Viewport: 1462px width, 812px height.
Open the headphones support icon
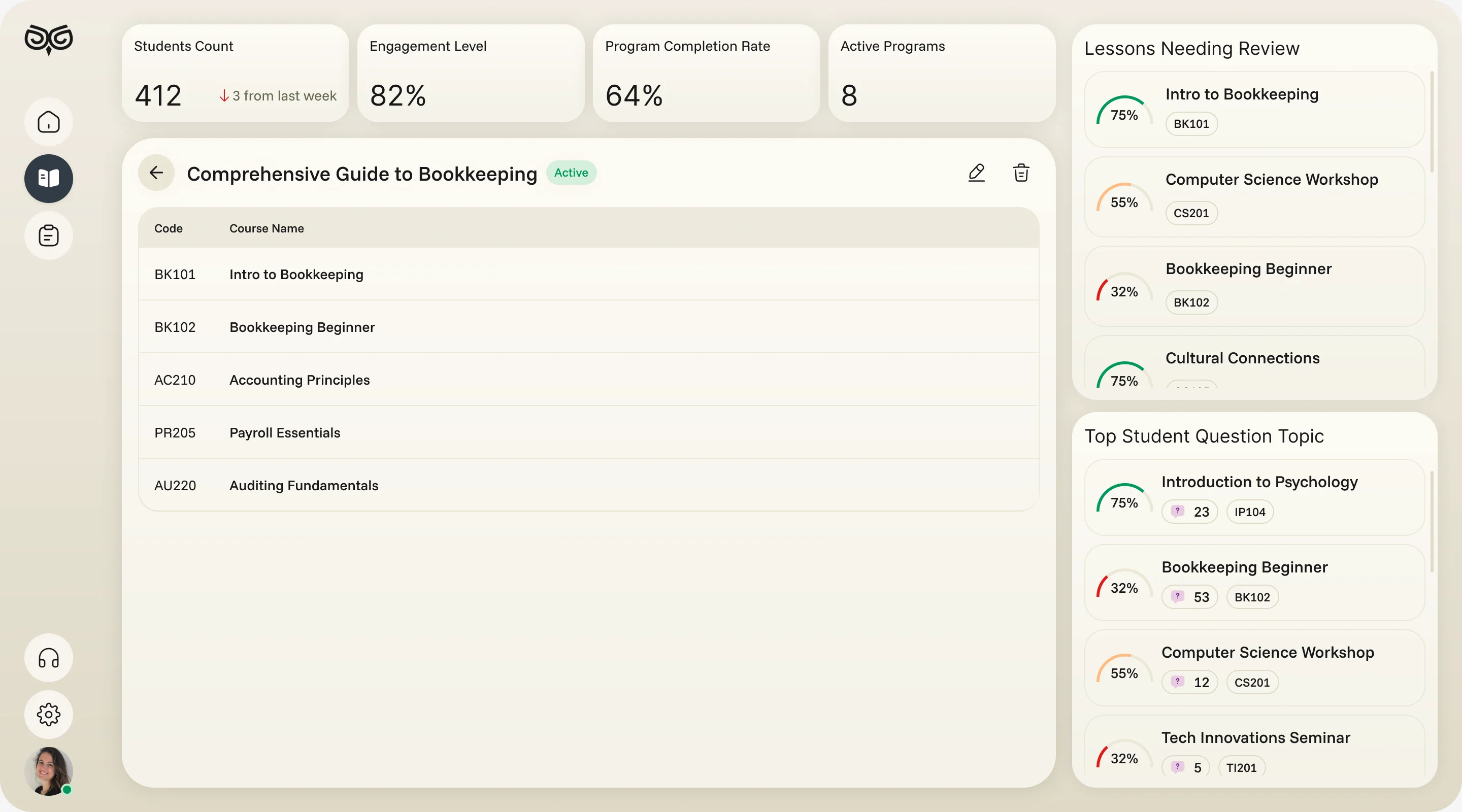(x=49, y=658)
